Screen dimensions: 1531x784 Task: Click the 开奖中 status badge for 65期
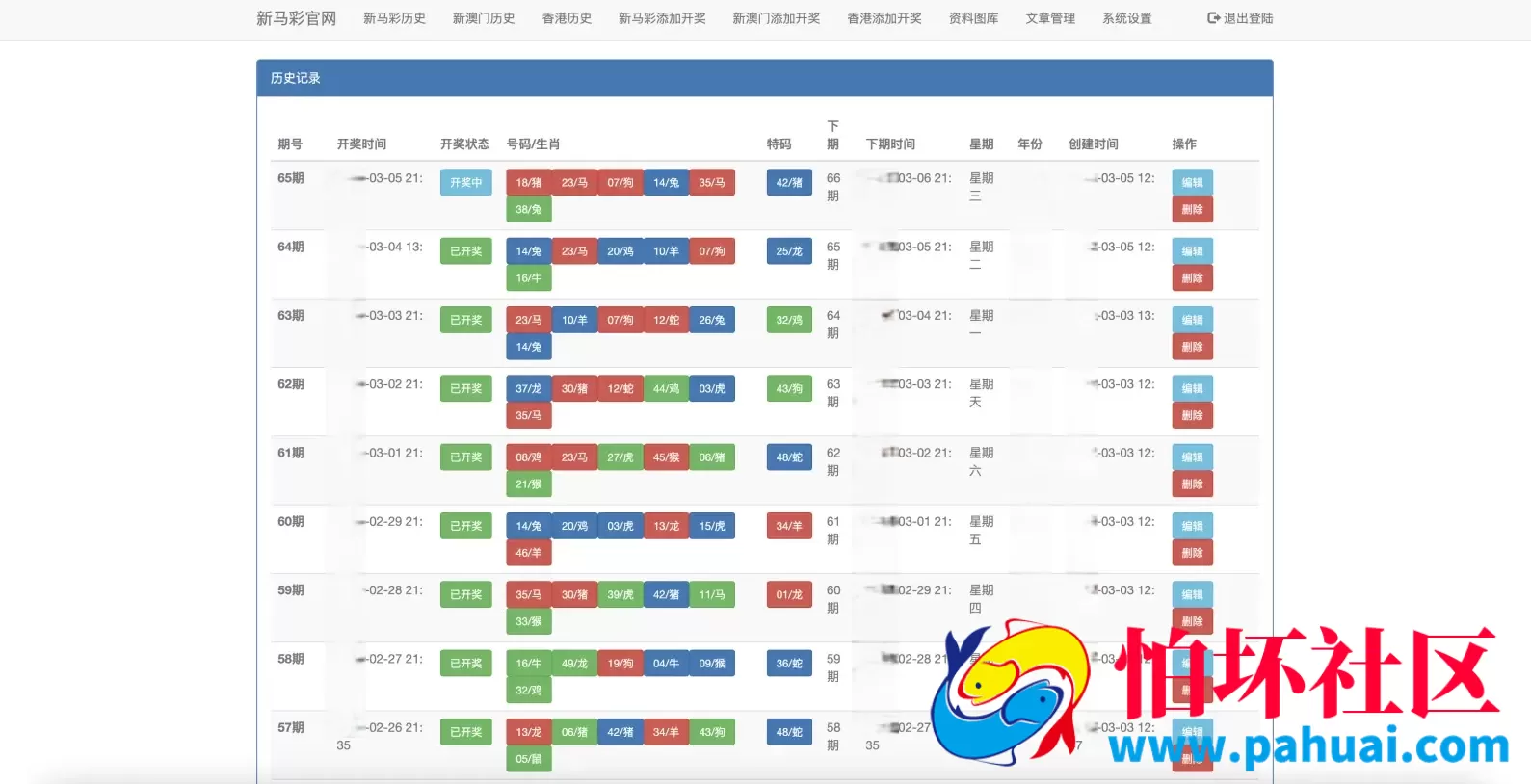click(465, 182)
